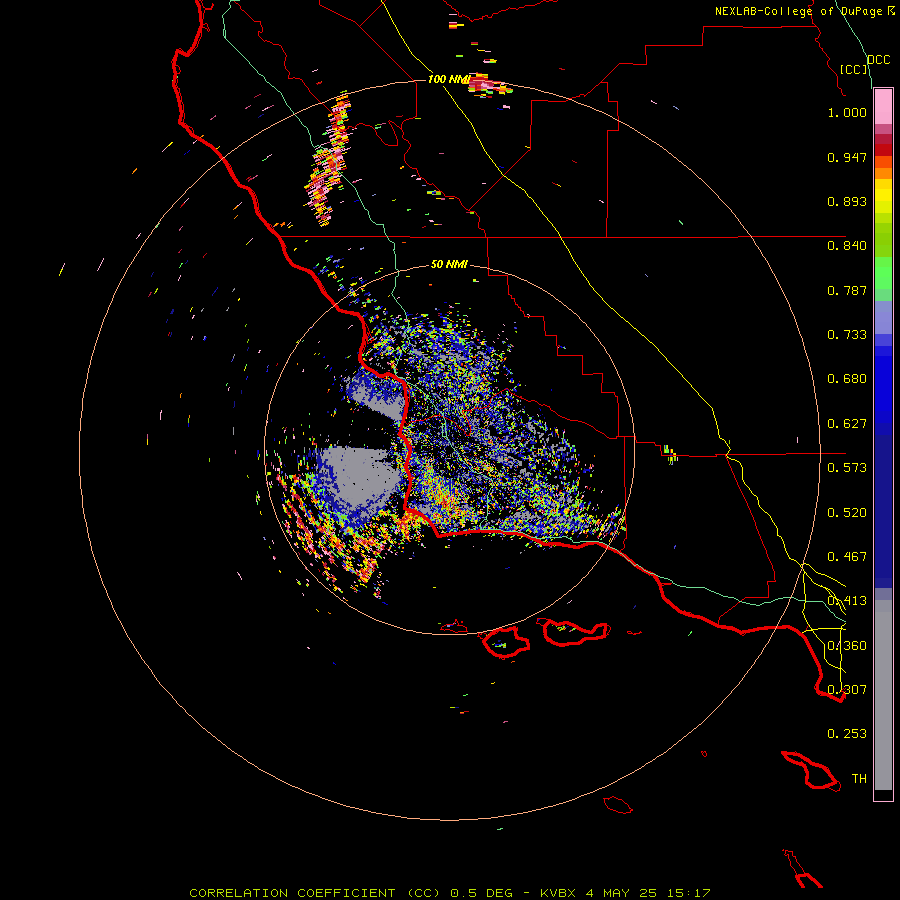Select the 0.787 legend value

tap(847, 290)
